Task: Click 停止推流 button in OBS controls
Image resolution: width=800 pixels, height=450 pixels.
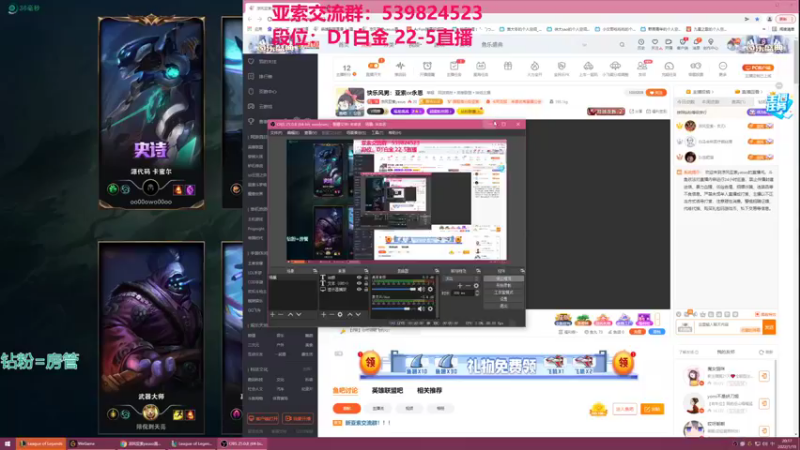Action: tap(504, 279)
